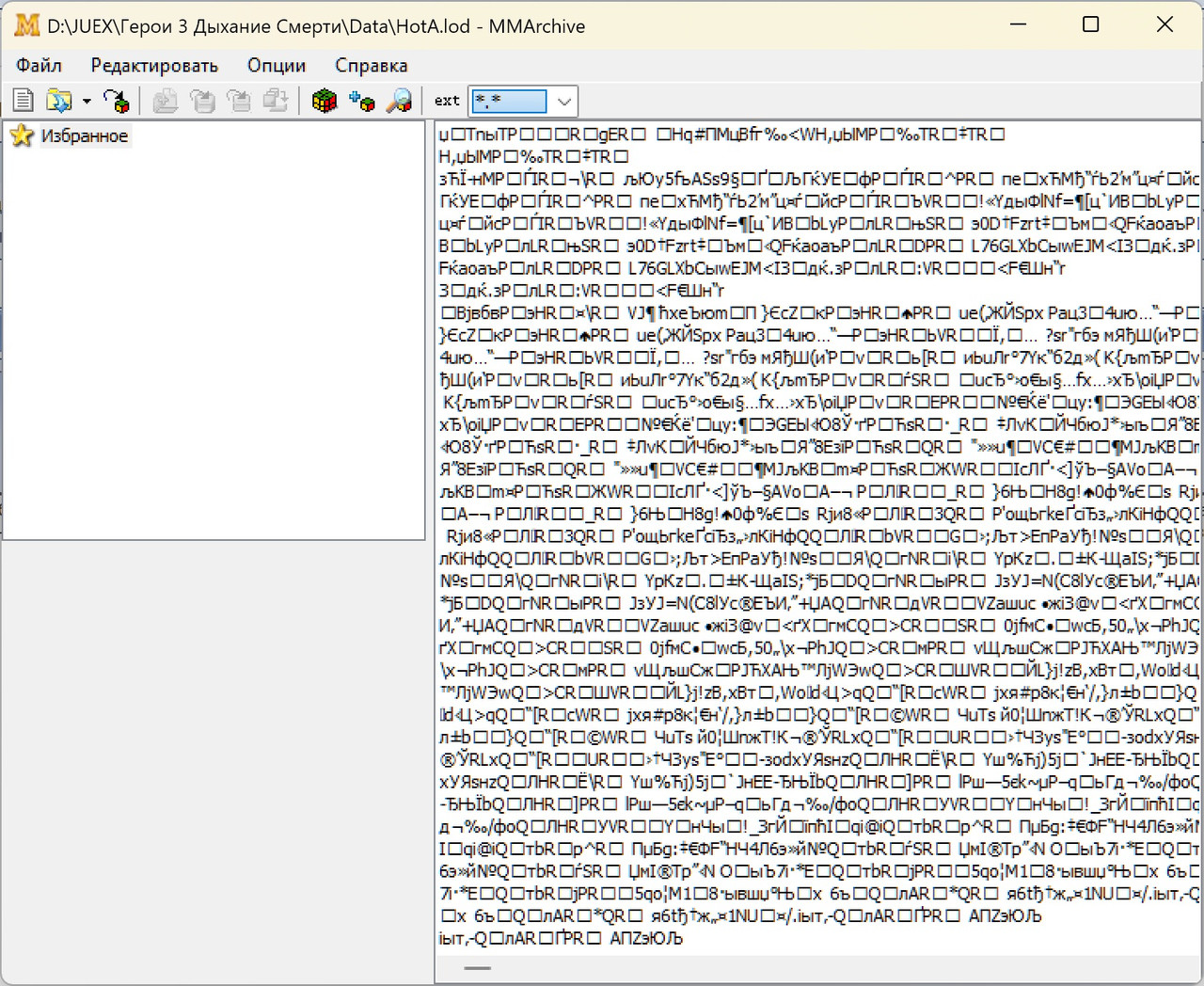1204x986 pixels.
Task: Click the New archive document icon
Action: point(24,100)
